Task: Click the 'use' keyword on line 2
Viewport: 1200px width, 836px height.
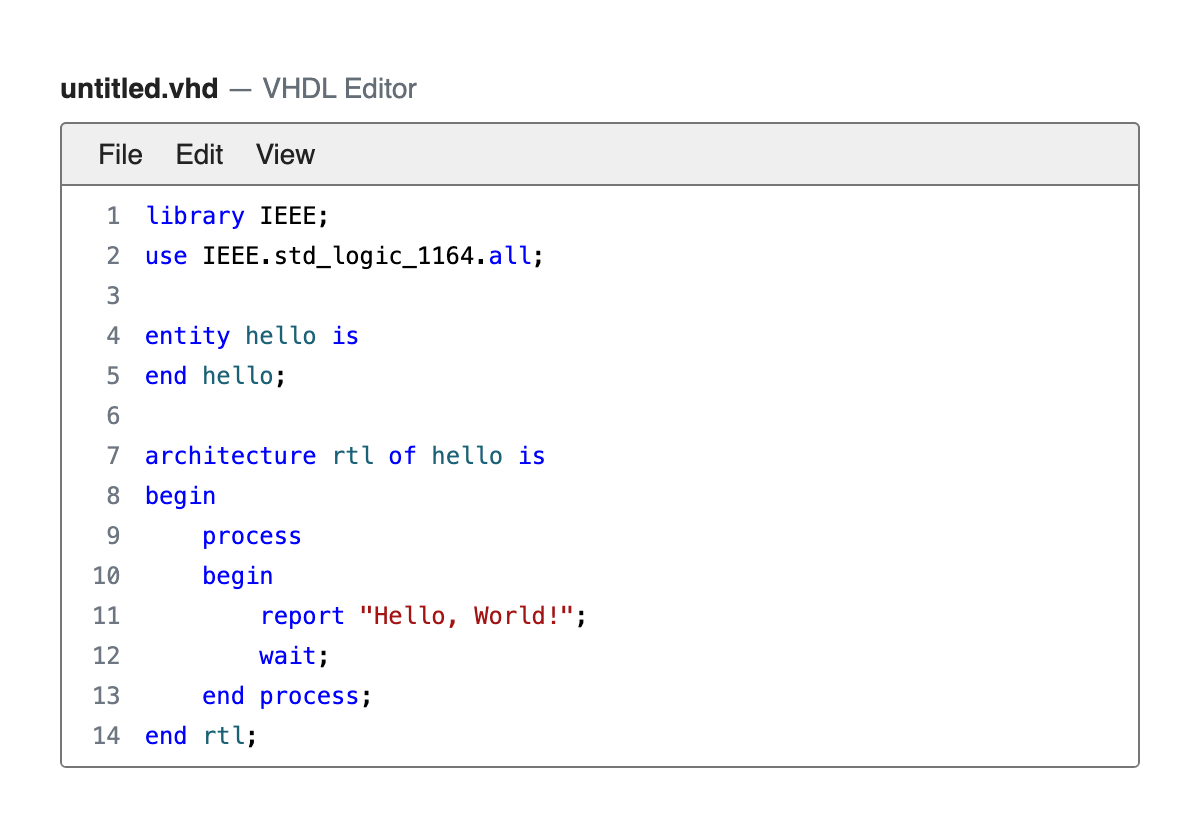Action: [166, 256]
